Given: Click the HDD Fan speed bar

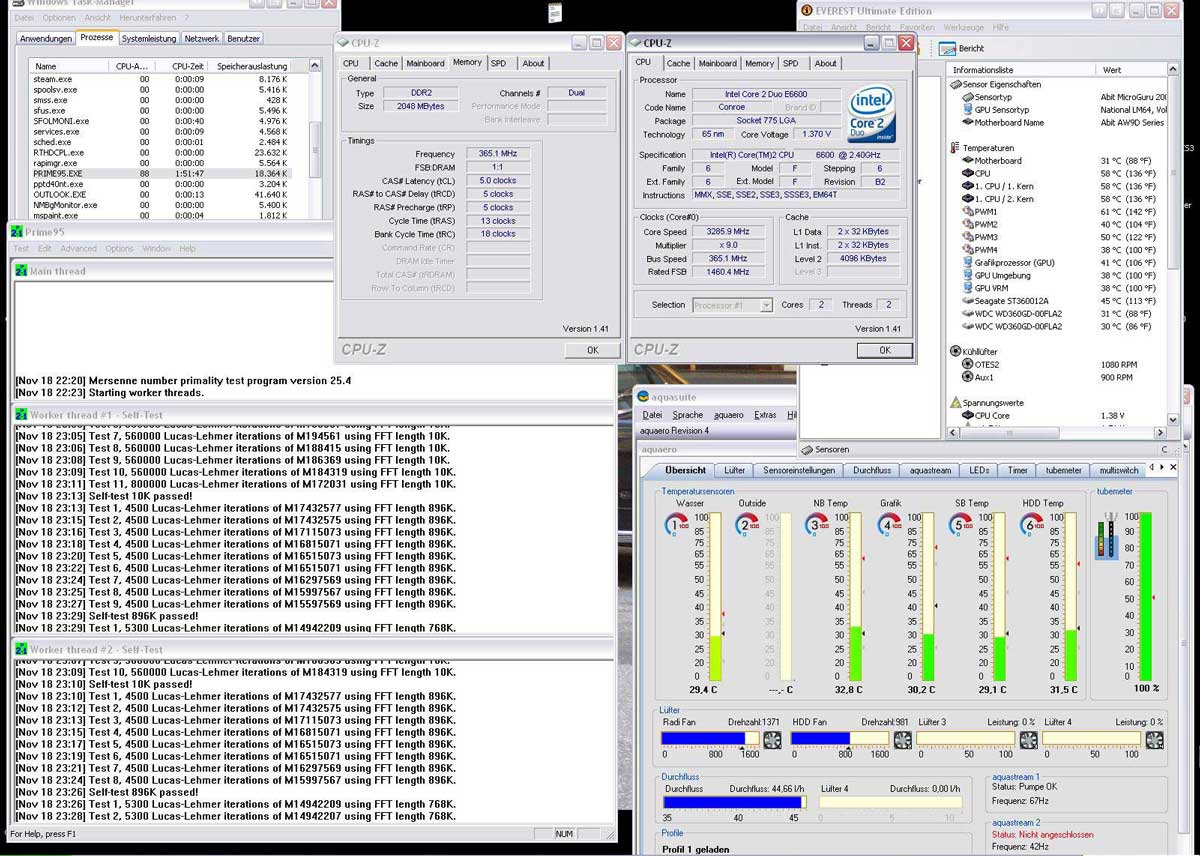Looking at the screenshot, I should [x=840, y=739].
